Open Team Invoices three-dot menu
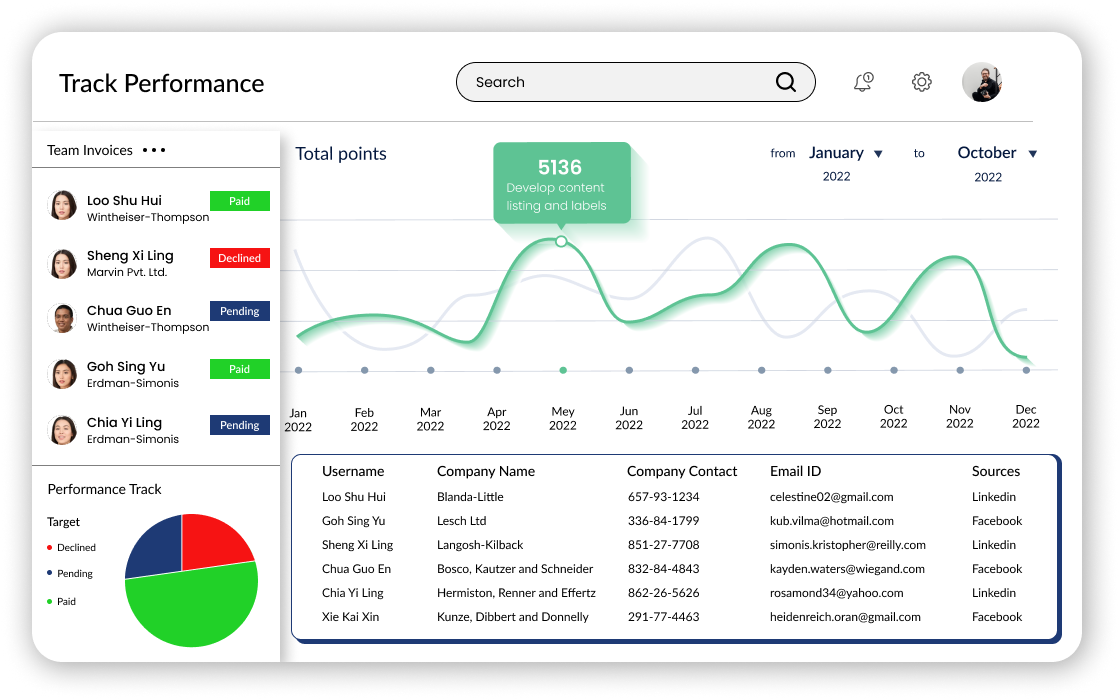This screenshot has height=700, width=1120. (154, 150)
